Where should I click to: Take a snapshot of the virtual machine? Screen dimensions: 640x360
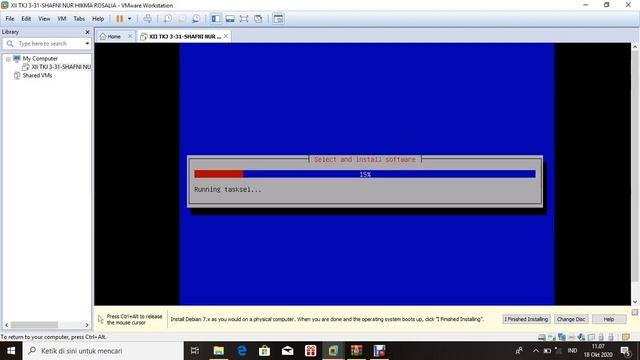click(168, 19)
